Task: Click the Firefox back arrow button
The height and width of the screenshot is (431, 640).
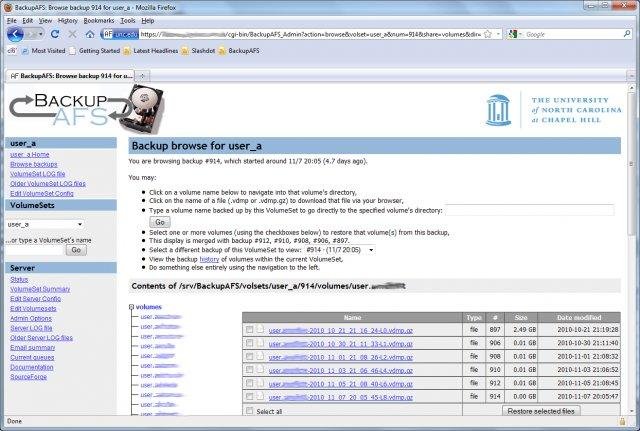Action: (x=15, y=34)
